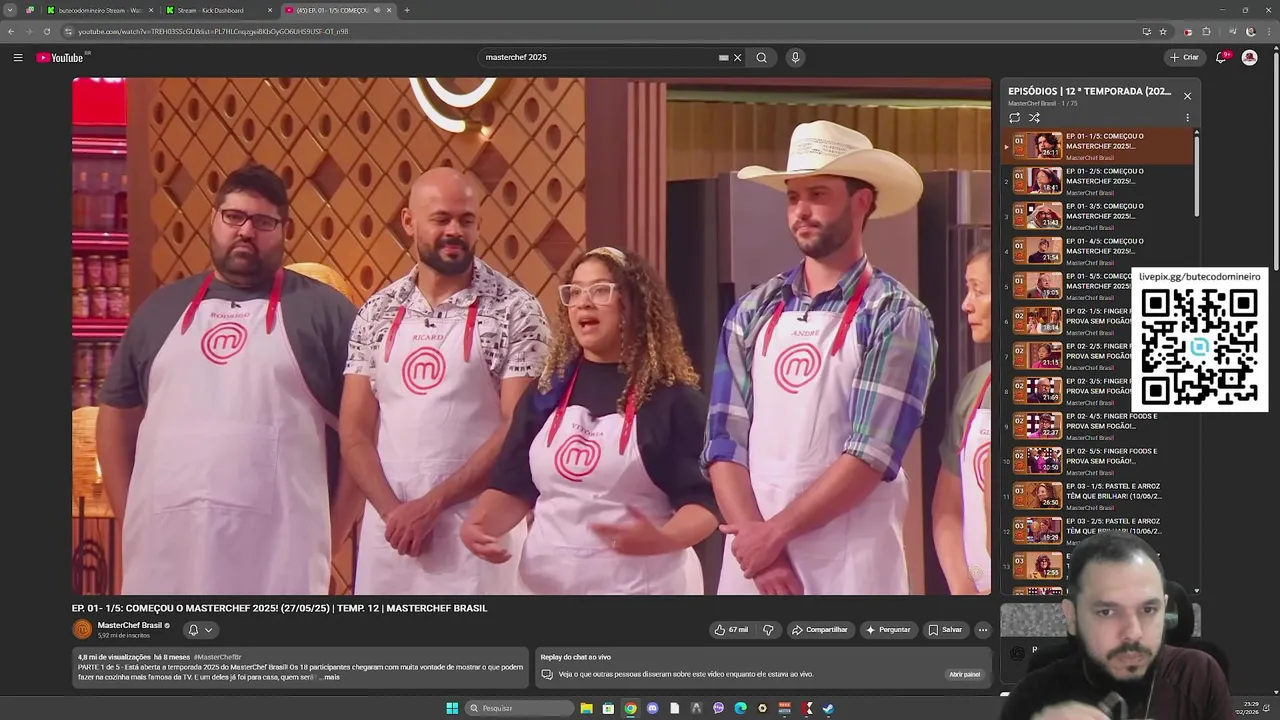This screenshot has width=1280, height=720.
Task: Click the taskbar Pesquisar search box
Action: pos(519,708)
